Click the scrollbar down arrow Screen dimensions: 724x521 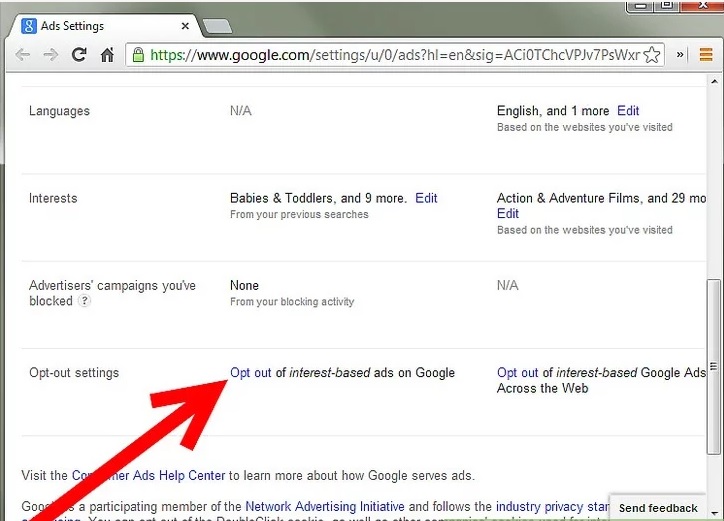[x=714, y=513]
